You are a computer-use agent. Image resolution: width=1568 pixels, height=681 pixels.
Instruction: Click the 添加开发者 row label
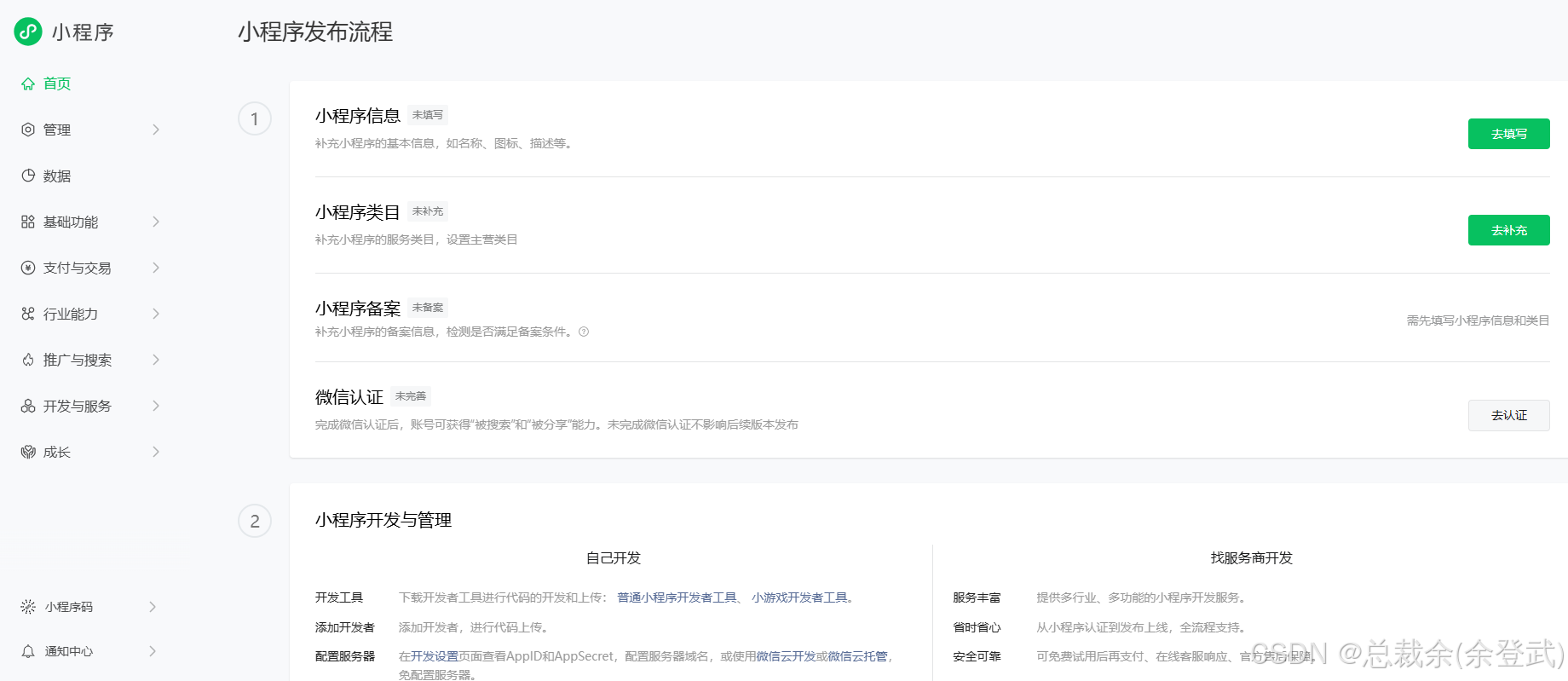point(345,627)
